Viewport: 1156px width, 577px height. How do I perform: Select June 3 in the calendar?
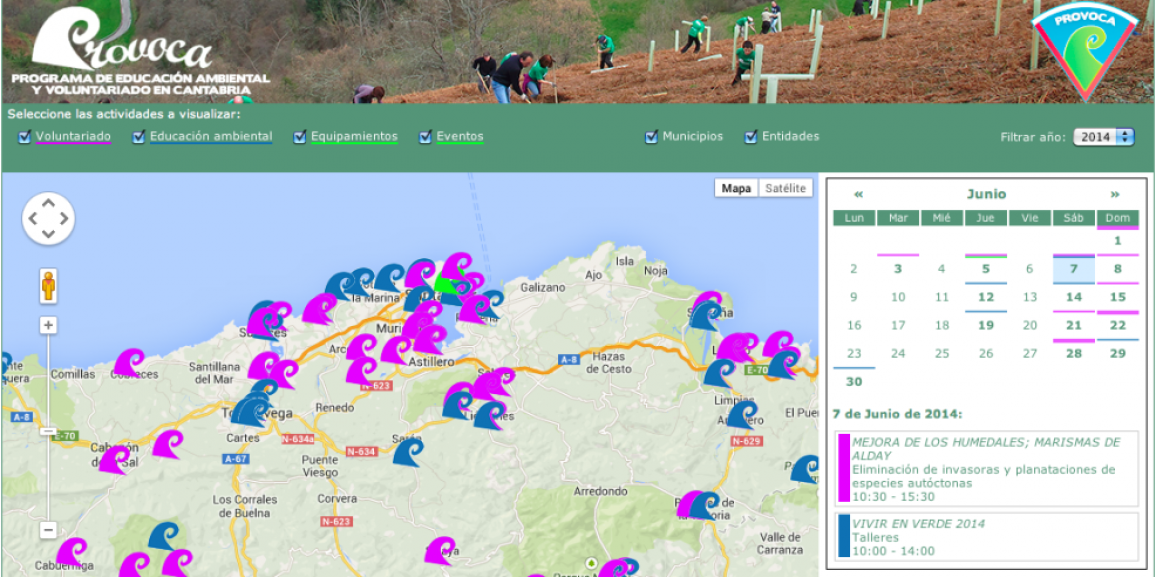pos(898,269)
